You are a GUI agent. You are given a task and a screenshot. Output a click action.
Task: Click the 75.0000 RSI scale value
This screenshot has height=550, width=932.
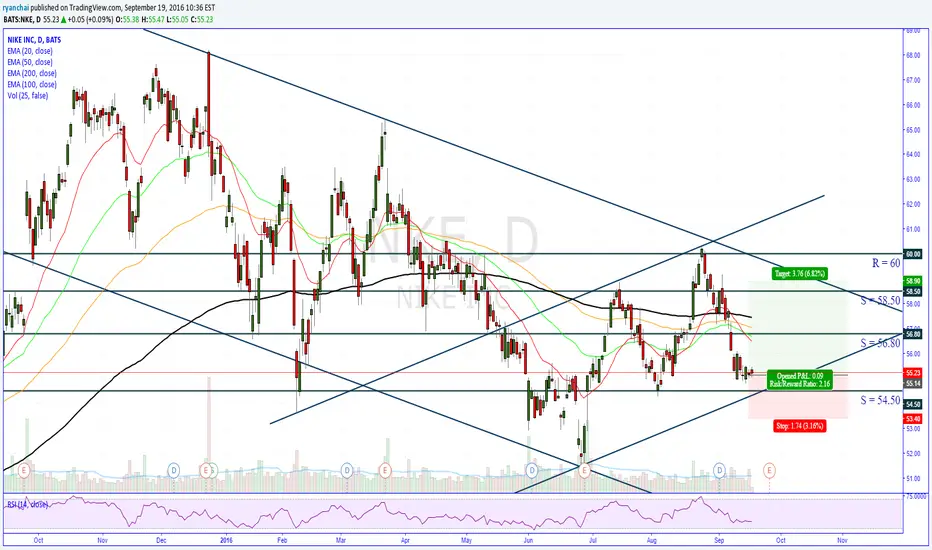(x=916, y=495)
